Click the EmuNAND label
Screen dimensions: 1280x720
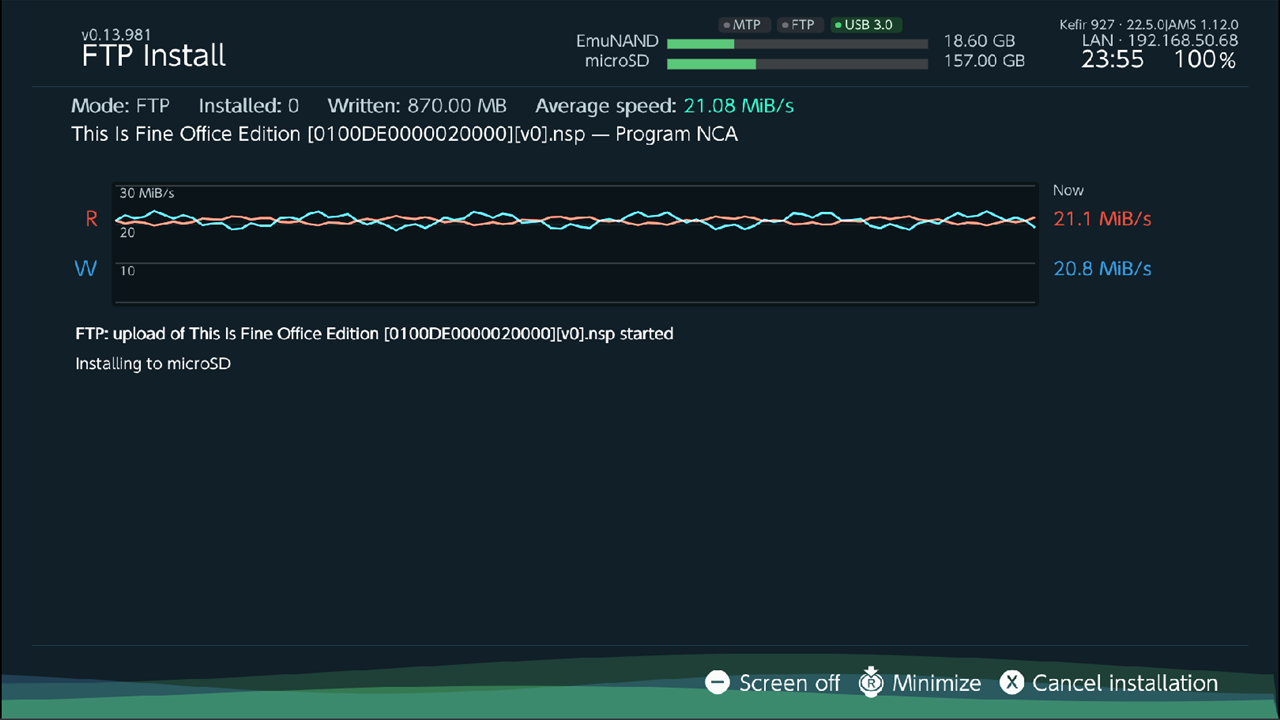tap(617, 42)
